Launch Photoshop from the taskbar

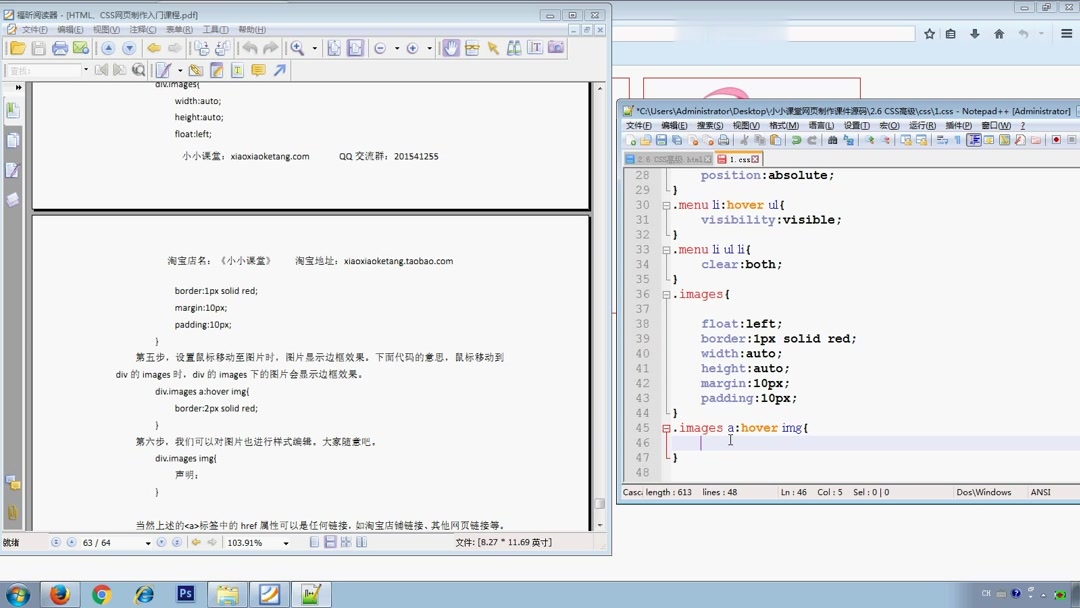185,594
